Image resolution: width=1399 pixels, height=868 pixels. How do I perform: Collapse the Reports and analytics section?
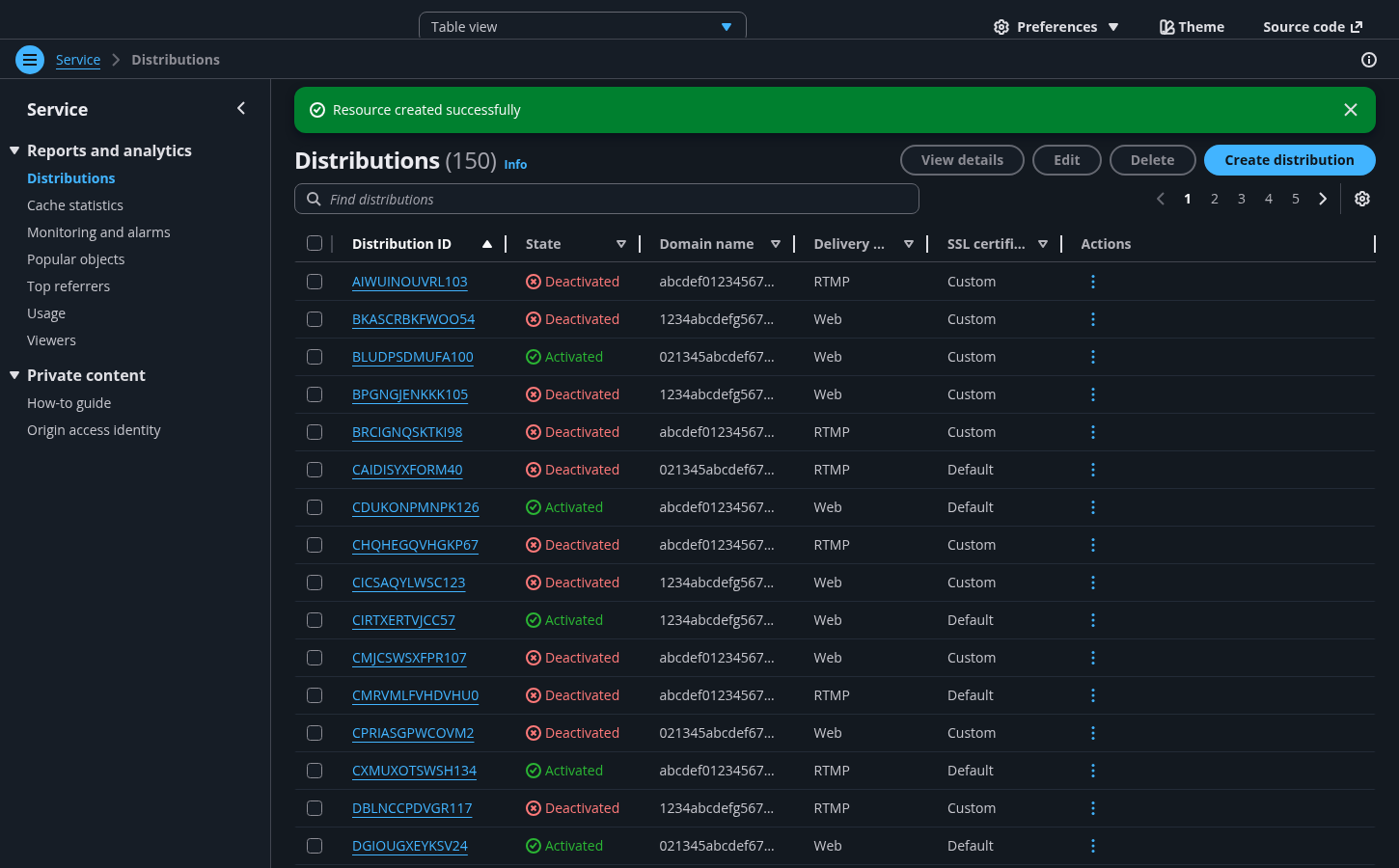(x=14, y=150)
